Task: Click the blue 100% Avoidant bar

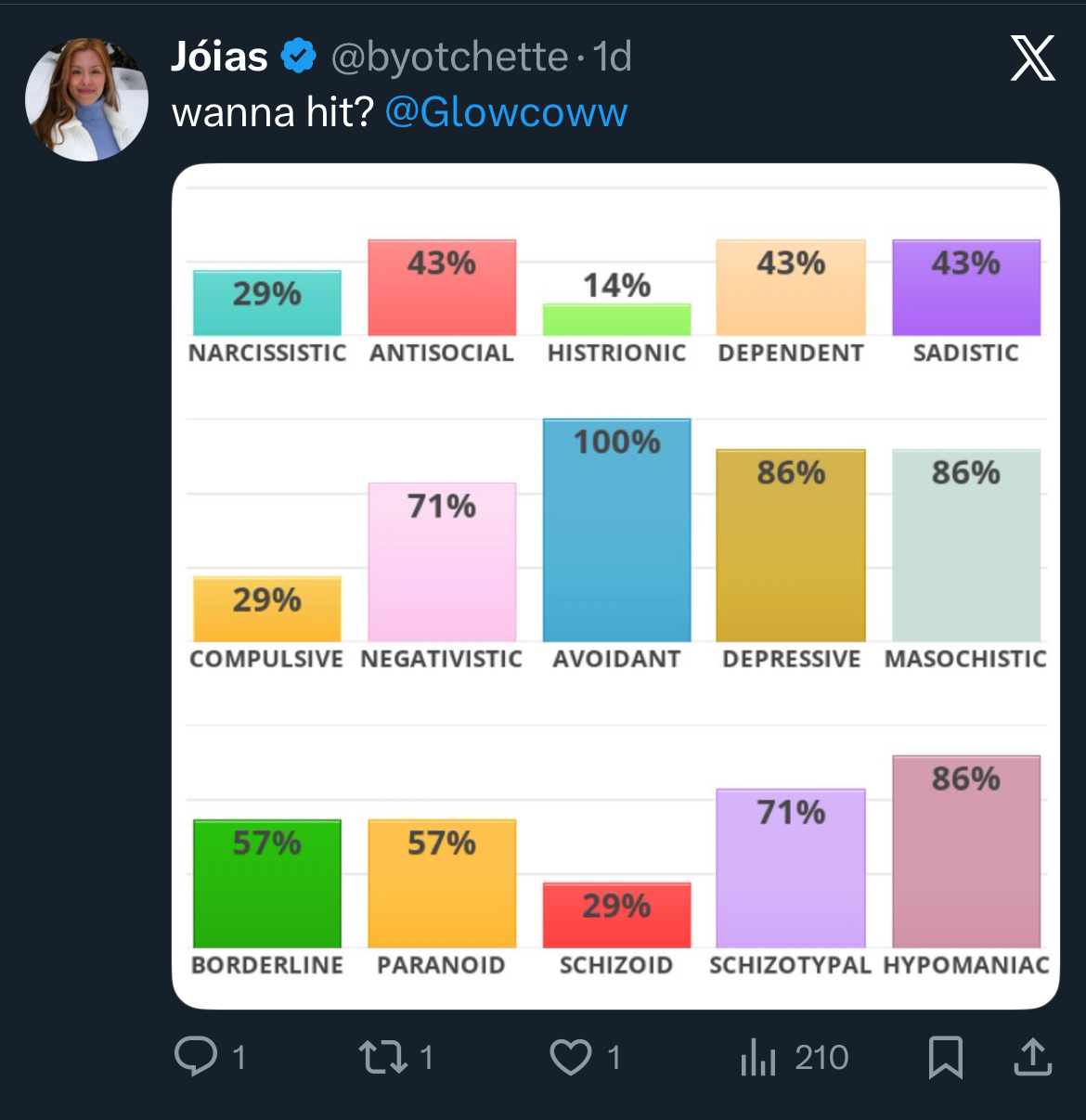Action: click(x=616, y=531)
